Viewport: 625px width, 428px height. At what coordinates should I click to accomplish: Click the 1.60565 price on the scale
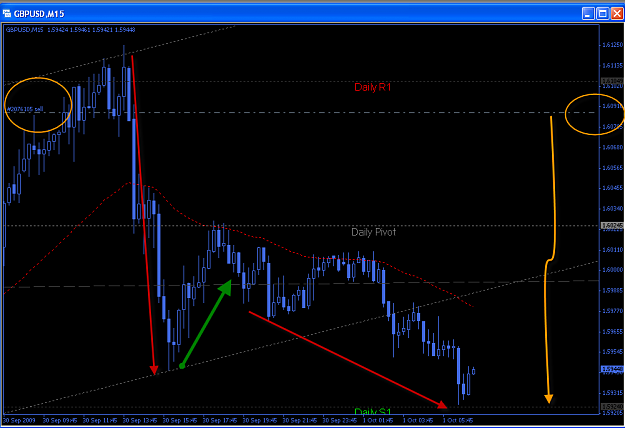click(612, 168)
